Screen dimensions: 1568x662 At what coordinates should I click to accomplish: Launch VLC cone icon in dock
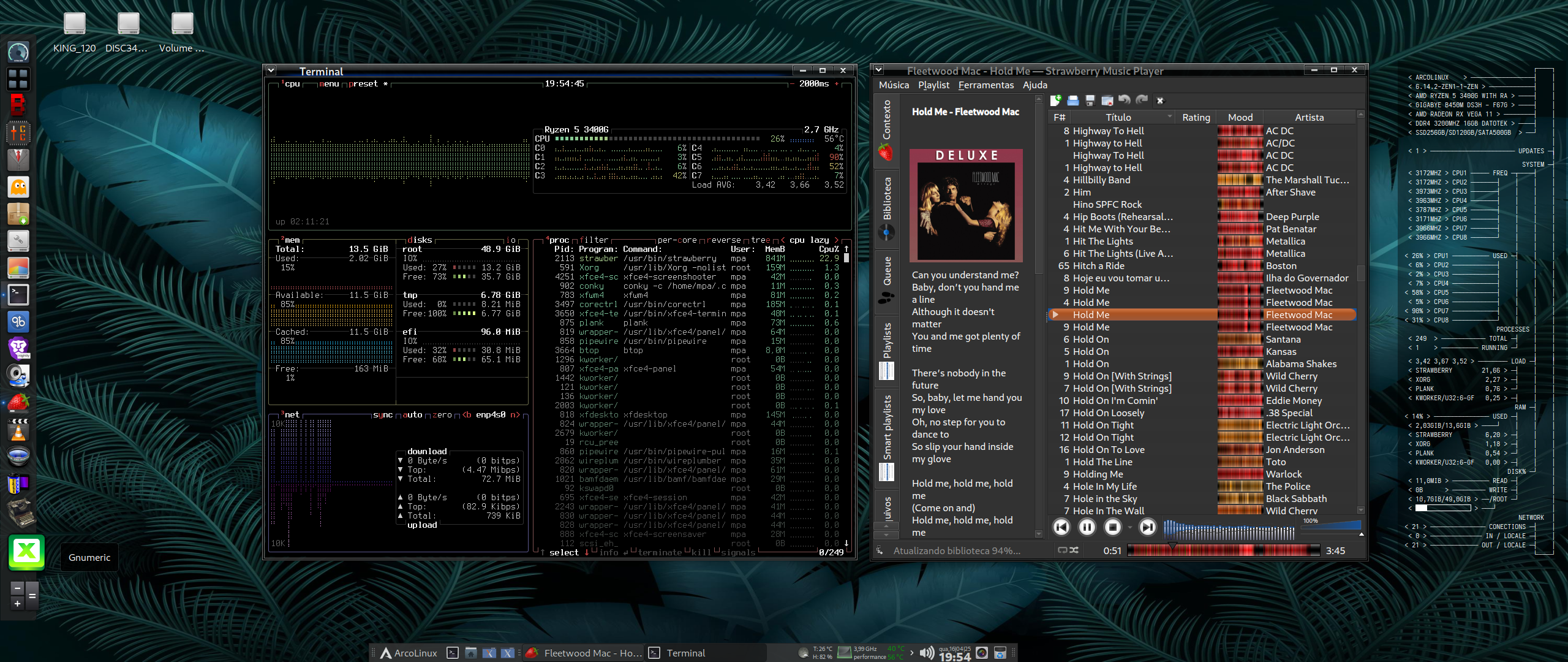pyautogui.click(x=18, y=430)
